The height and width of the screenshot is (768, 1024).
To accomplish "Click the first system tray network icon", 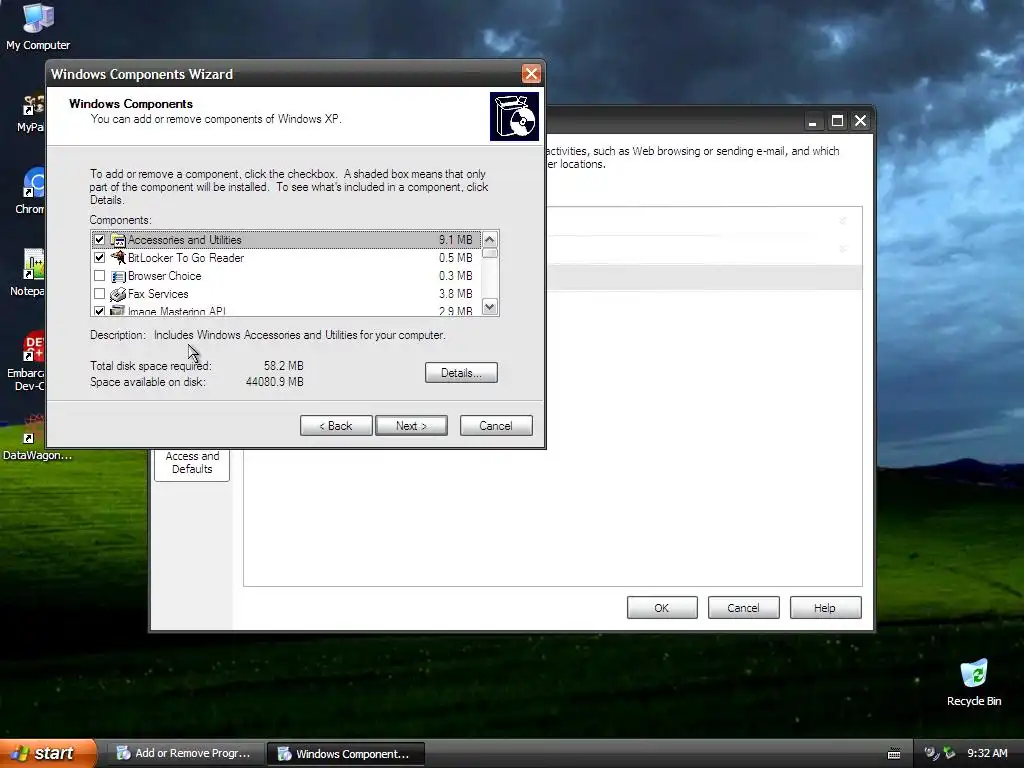I will tap(931, 753).
